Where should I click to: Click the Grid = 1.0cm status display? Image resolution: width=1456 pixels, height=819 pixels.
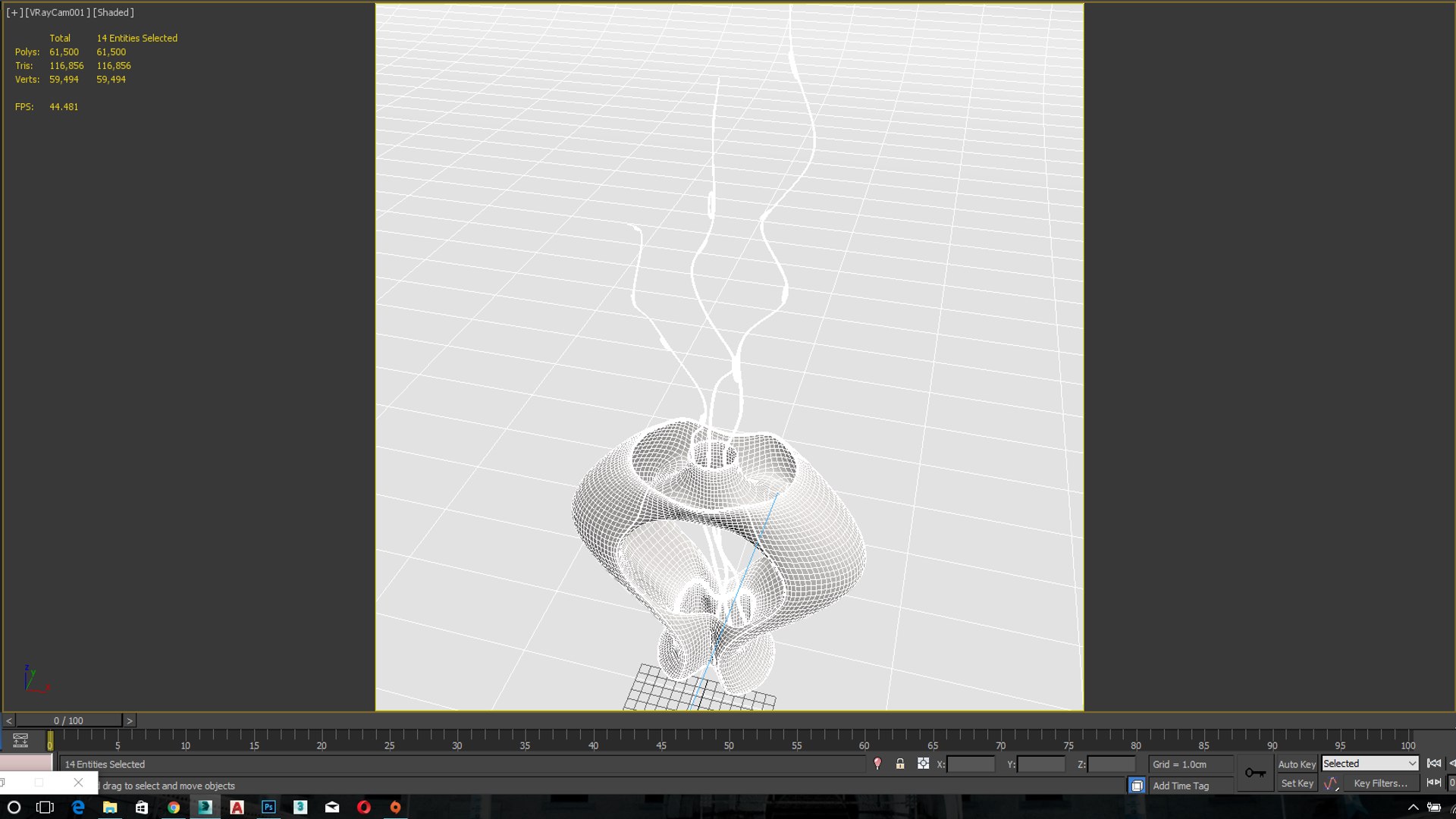pos(1191,764)
